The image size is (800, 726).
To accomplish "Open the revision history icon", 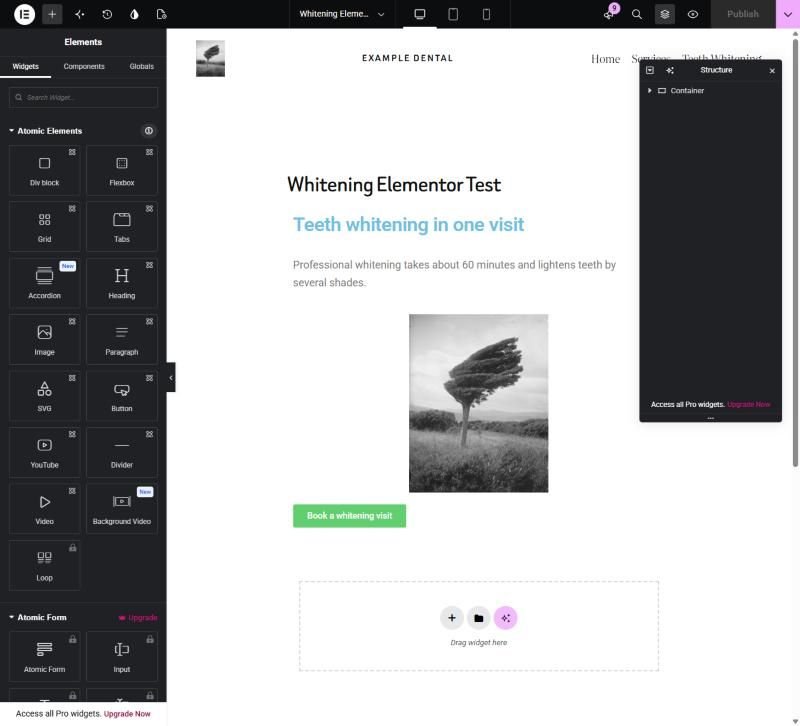I will tap(107, 14).
